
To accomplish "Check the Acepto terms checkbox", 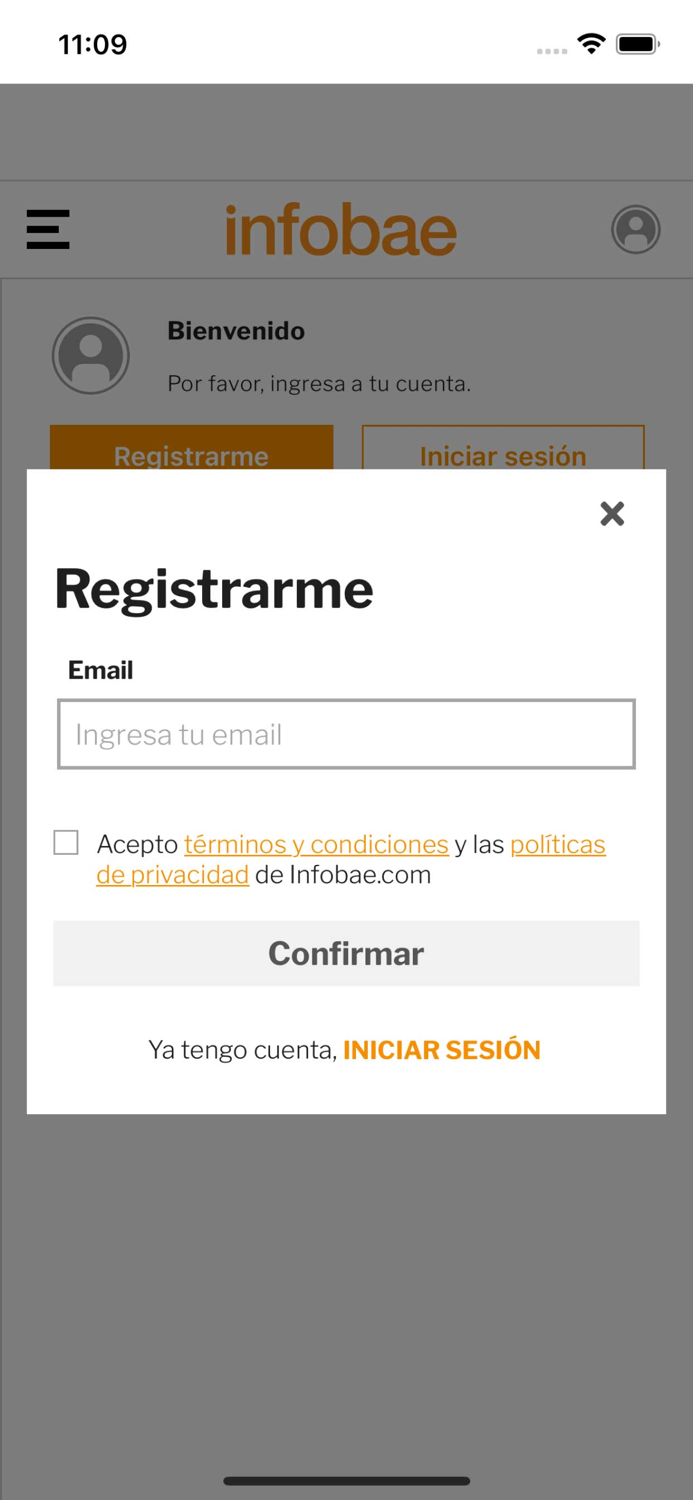I will [x=66, y=843].
